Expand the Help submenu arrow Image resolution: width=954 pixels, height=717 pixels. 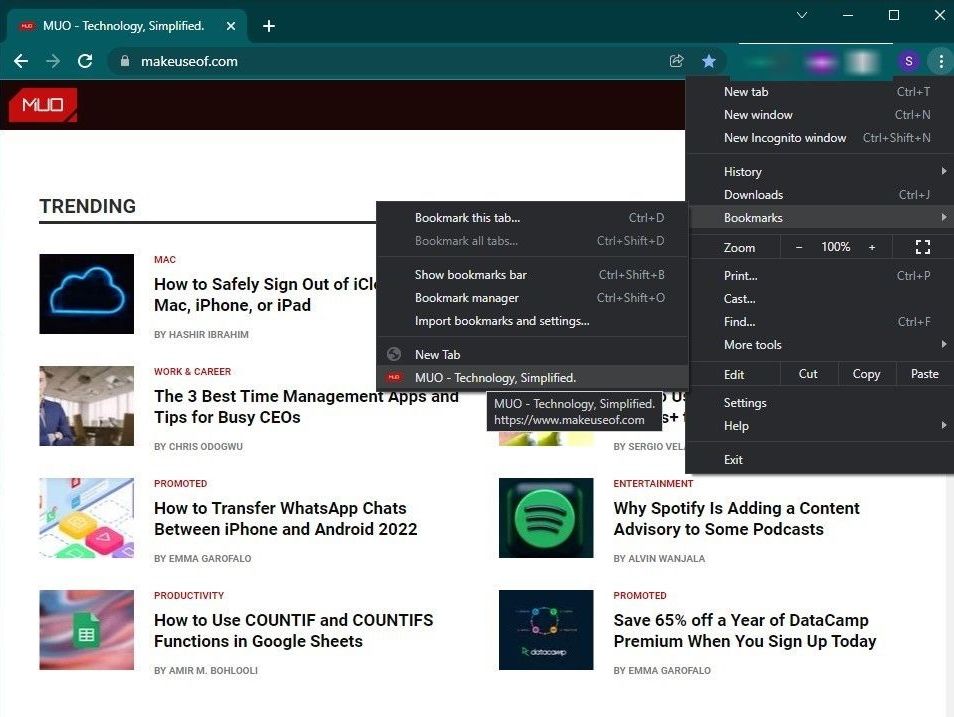coord(944,425)
